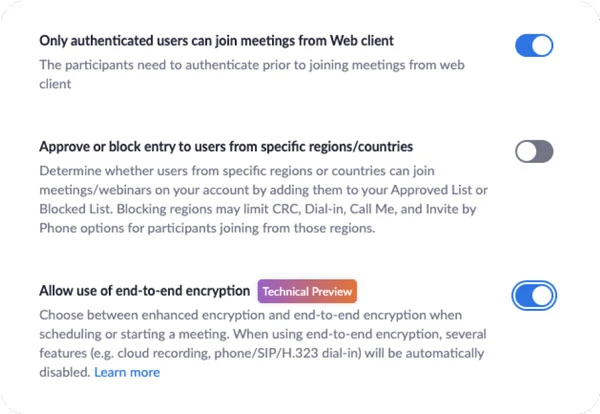
Task: Click the text line starting "scheduling or starting a meeting"
Action: pyautogui.click(x=243, y=334)
